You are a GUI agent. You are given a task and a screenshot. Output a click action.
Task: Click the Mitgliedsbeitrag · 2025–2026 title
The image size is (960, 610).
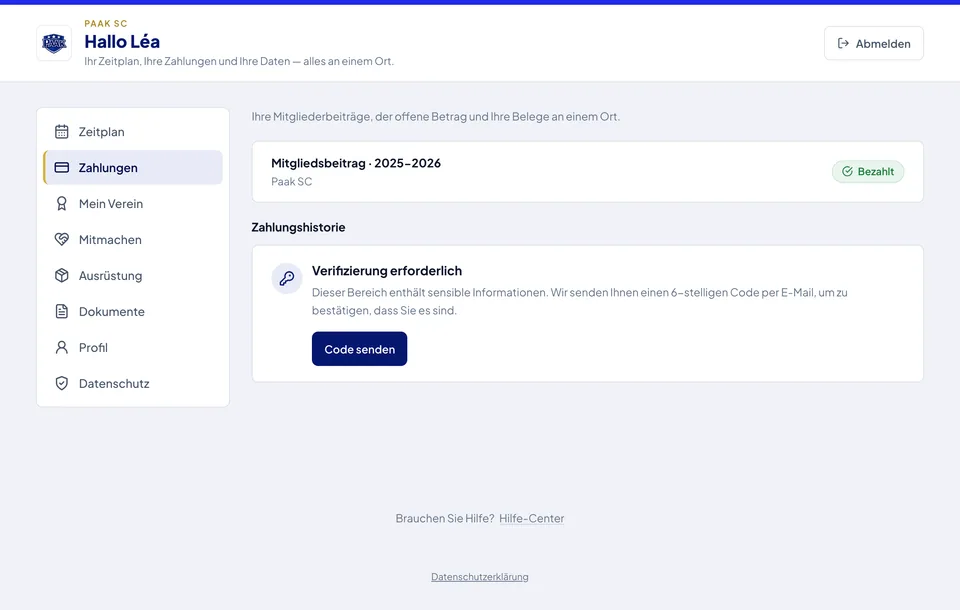click(x=356, y=163)
